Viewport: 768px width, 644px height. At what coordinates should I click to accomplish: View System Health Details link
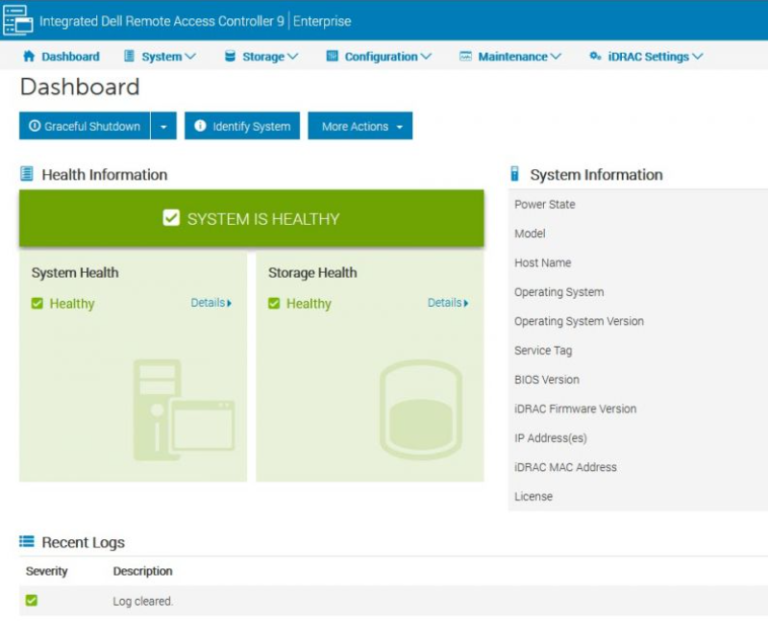pyautogui.click(x=211, y=303)
